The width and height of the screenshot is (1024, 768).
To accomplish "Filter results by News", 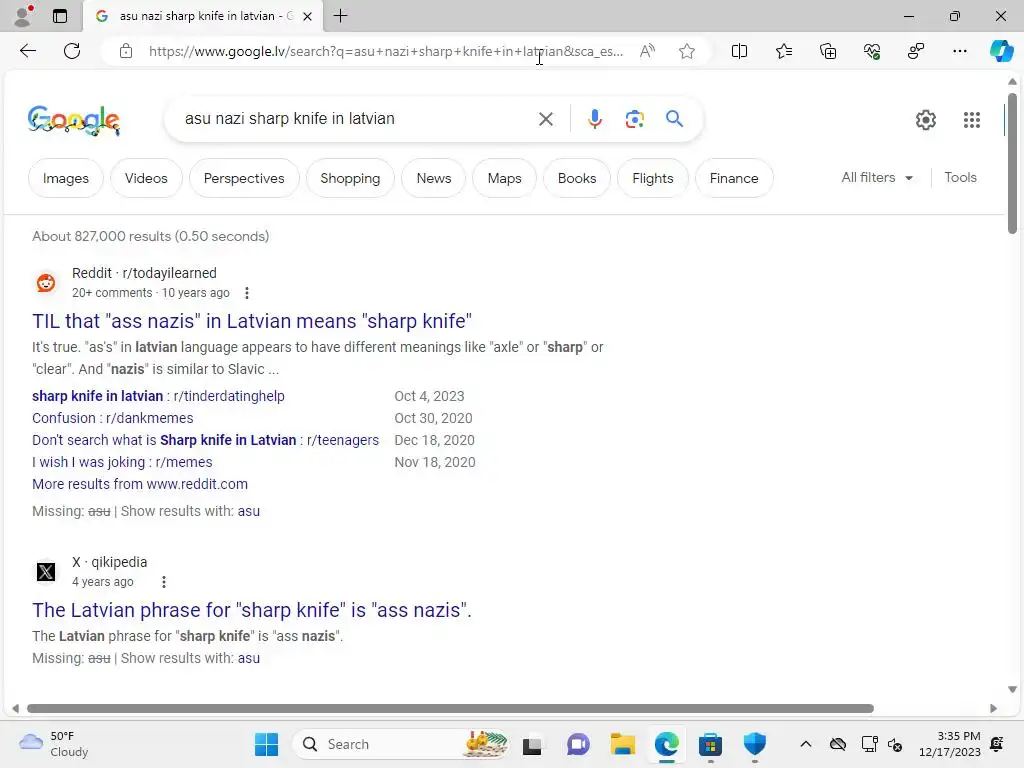I will [434, 178].
